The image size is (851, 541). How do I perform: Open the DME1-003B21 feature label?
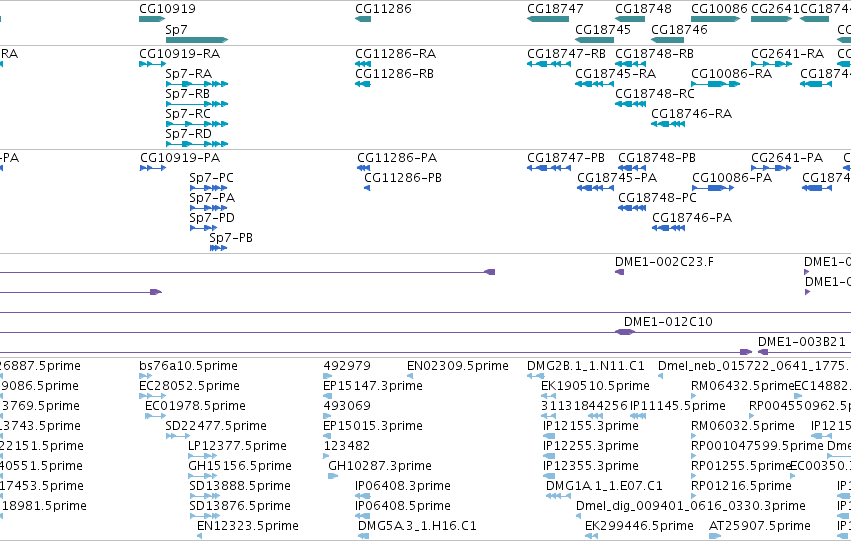pyautogui.click(x=802, y=341)
